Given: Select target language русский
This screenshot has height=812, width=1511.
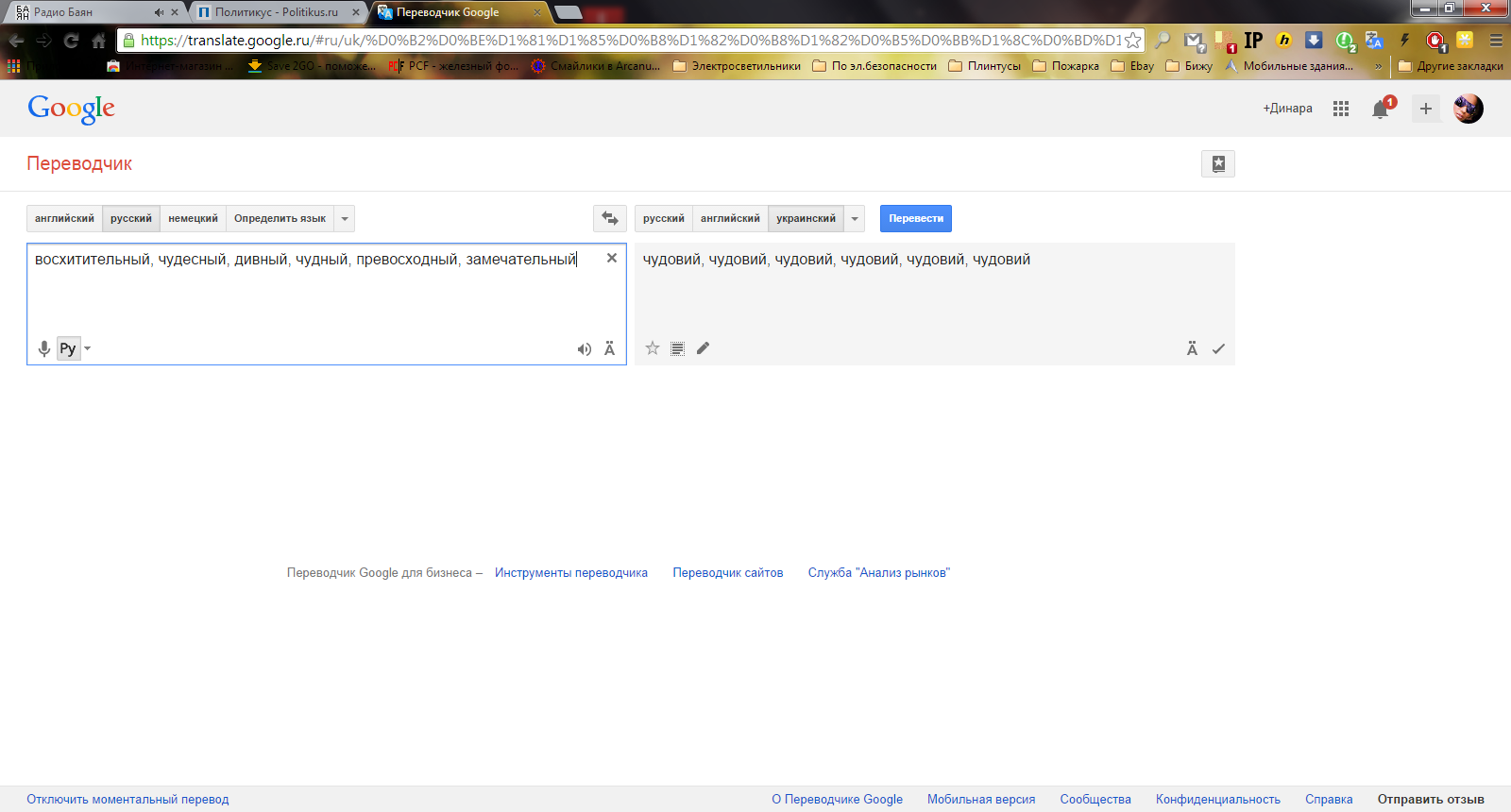Looking at the screenshot, I should coord(664,218).
